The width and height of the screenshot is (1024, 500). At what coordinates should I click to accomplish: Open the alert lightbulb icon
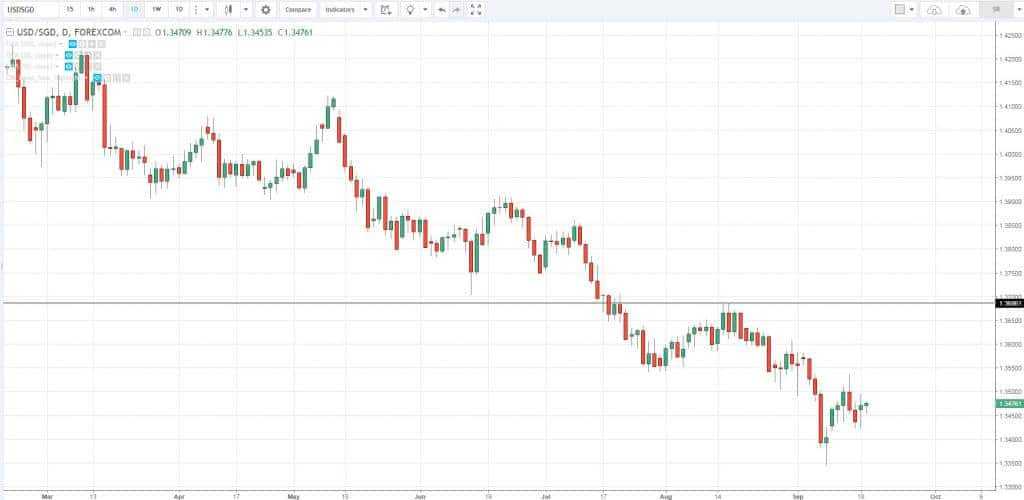pos(410,9)
